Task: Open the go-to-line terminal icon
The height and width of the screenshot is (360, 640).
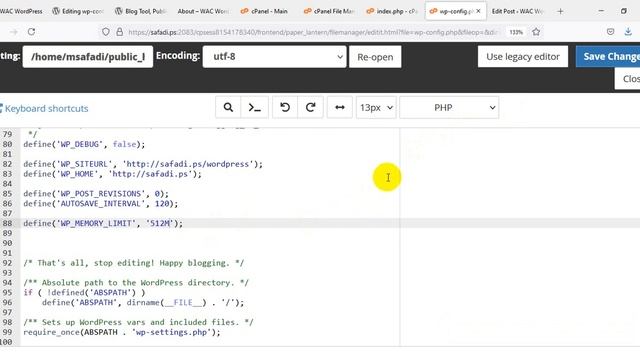Action: pos(255,107)
